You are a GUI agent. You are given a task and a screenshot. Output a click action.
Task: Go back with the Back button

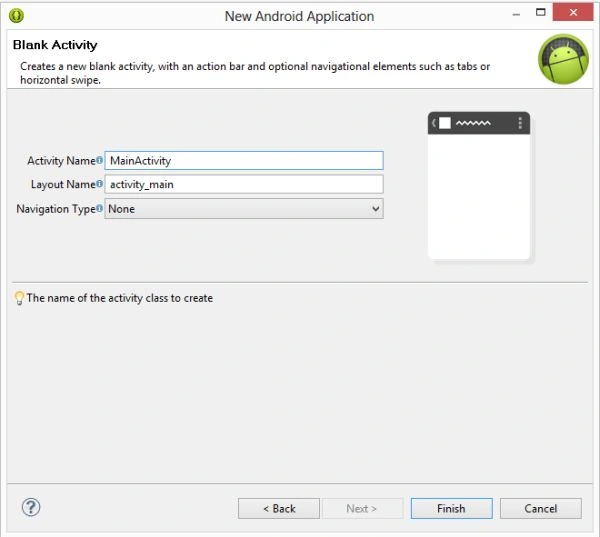click(279, 508)
